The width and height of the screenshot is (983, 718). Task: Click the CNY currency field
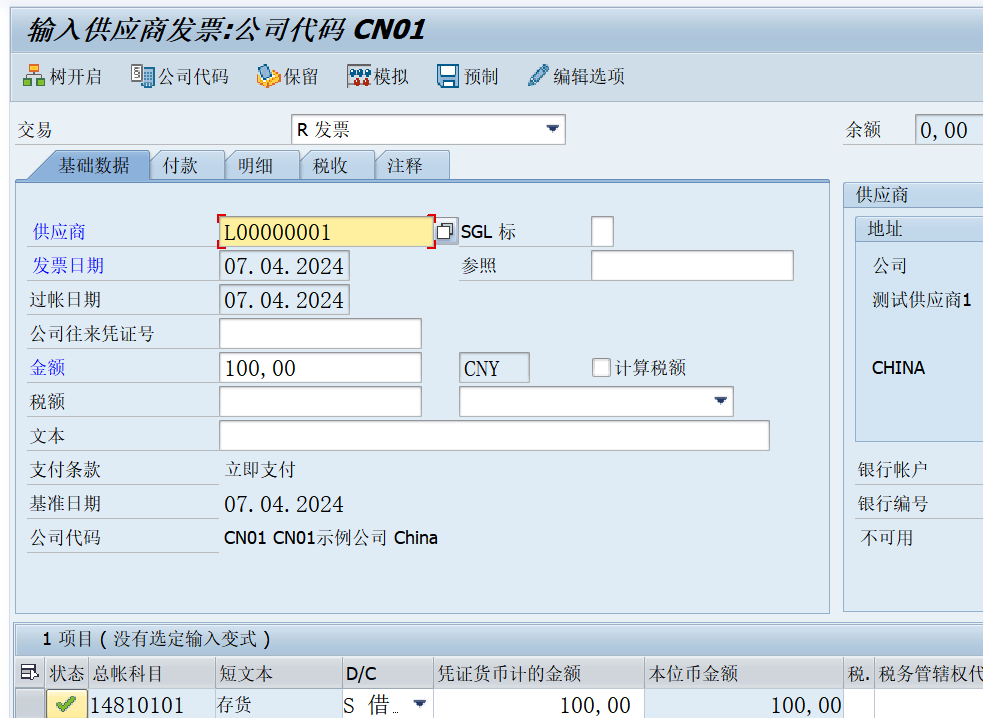(494, 367)
